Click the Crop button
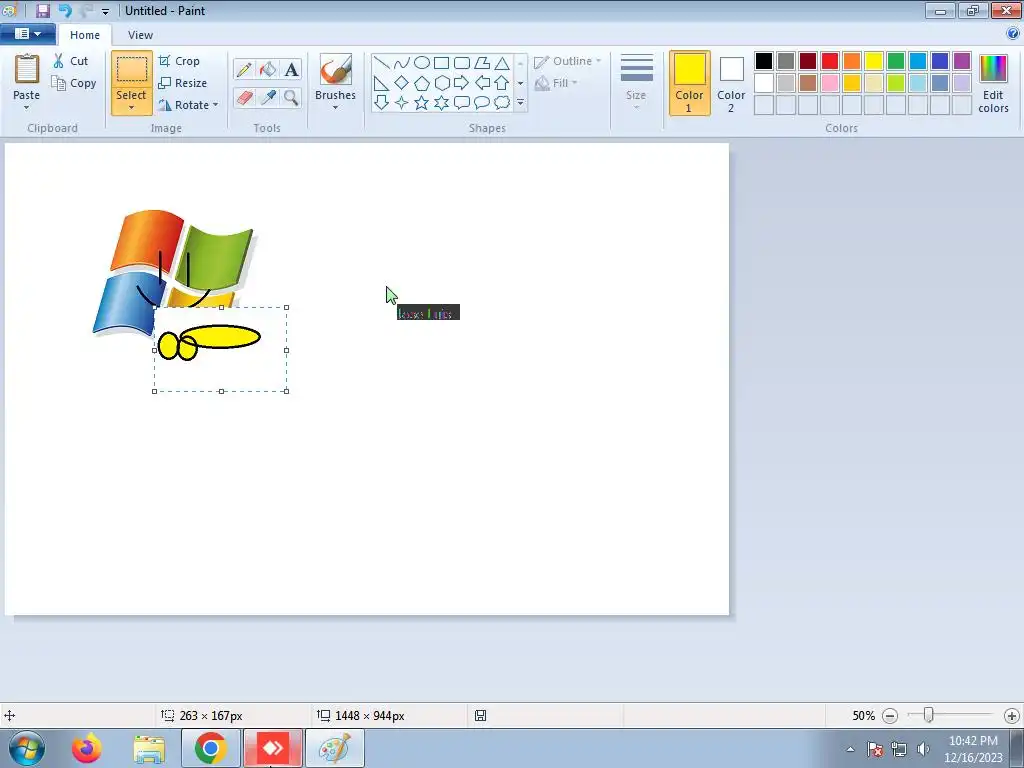1024x768 pixels. [x=180, y=61]
